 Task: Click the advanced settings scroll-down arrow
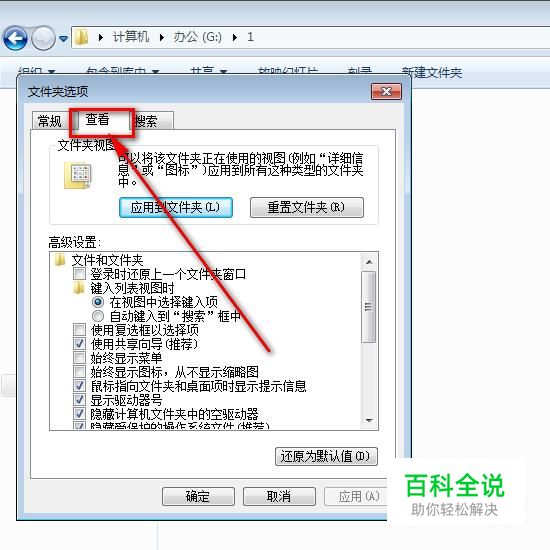click(x=369, y=420)
